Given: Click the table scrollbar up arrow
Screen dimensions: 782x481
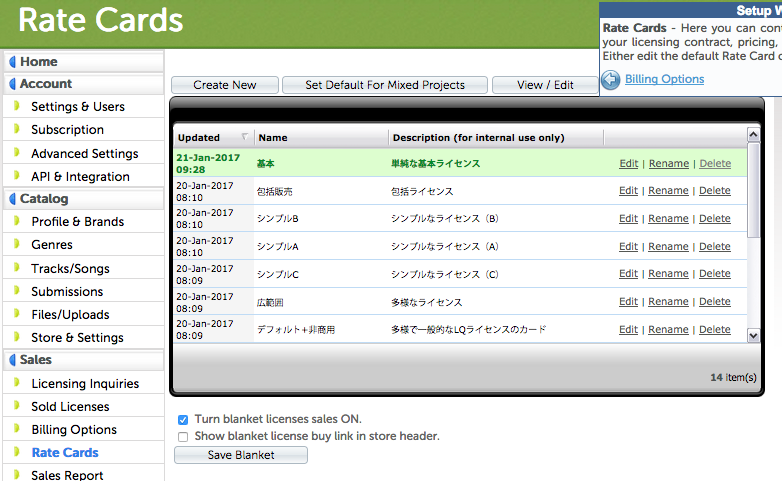Looking at the screenshot, I should [x=754, y=135].
